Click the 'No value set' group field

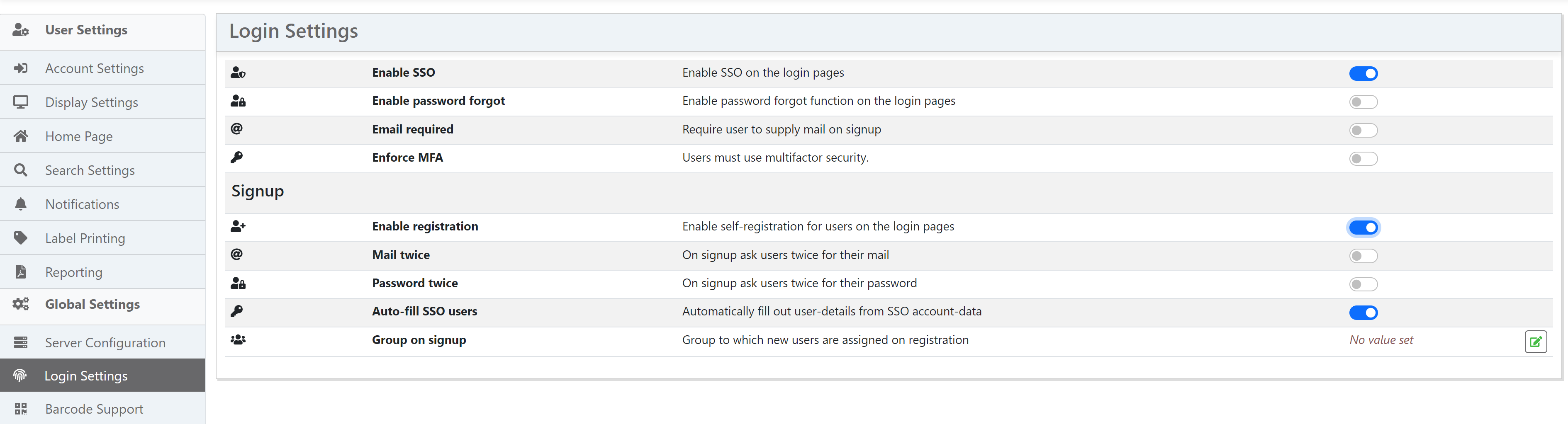tap(1381, 340)
